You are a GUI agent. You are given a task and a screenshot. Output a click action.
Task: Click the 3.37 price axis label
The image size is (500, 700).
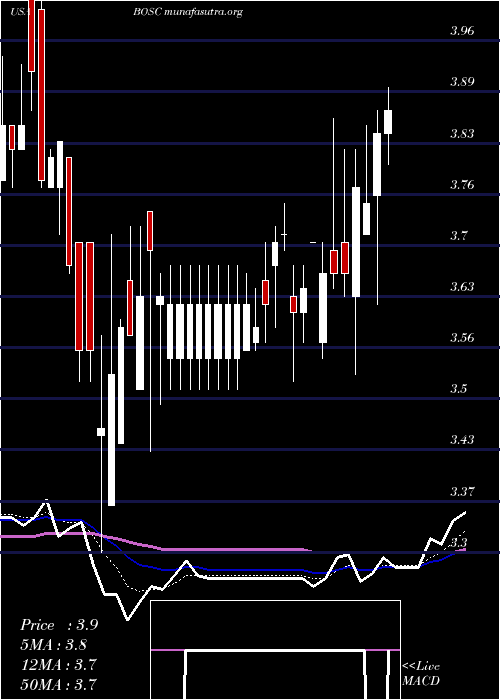pyautogui.click(x=462, y=492)
